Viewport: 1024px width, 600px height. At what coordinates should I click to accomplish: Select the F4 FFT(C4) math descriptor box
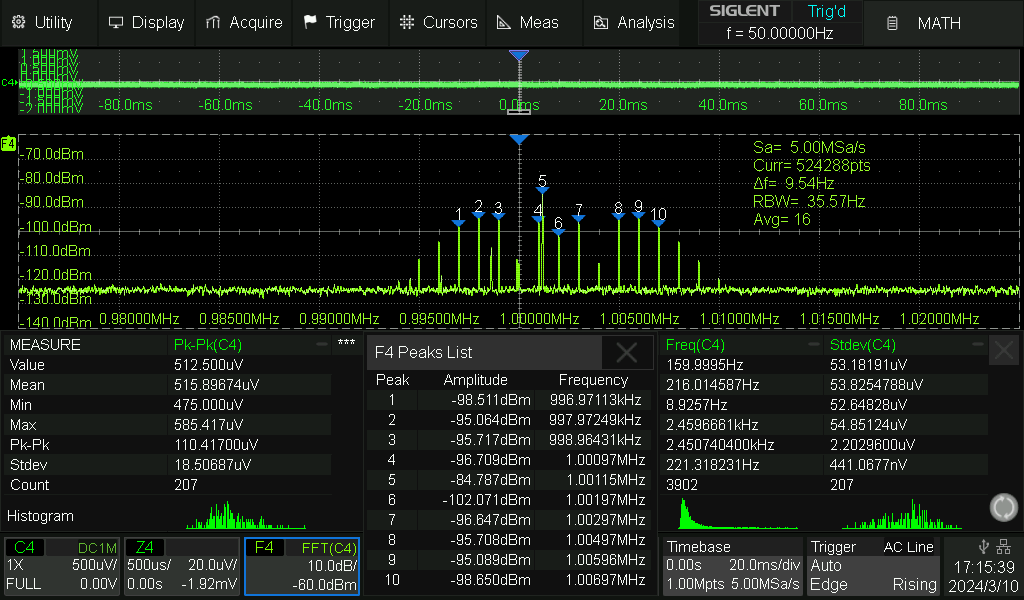(x=302, y=566)
